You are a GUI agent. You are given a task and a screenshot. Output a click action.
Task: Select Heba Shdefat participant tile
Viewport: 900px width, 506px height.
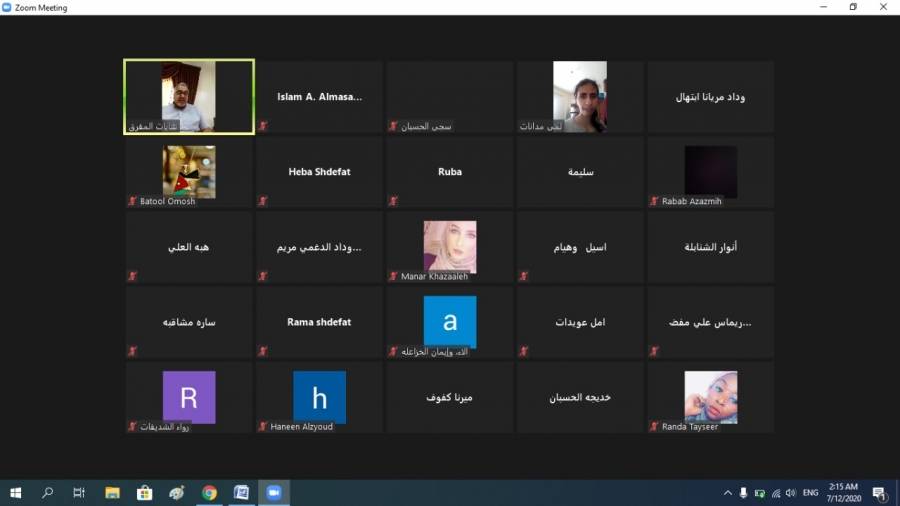coord(319,172)
